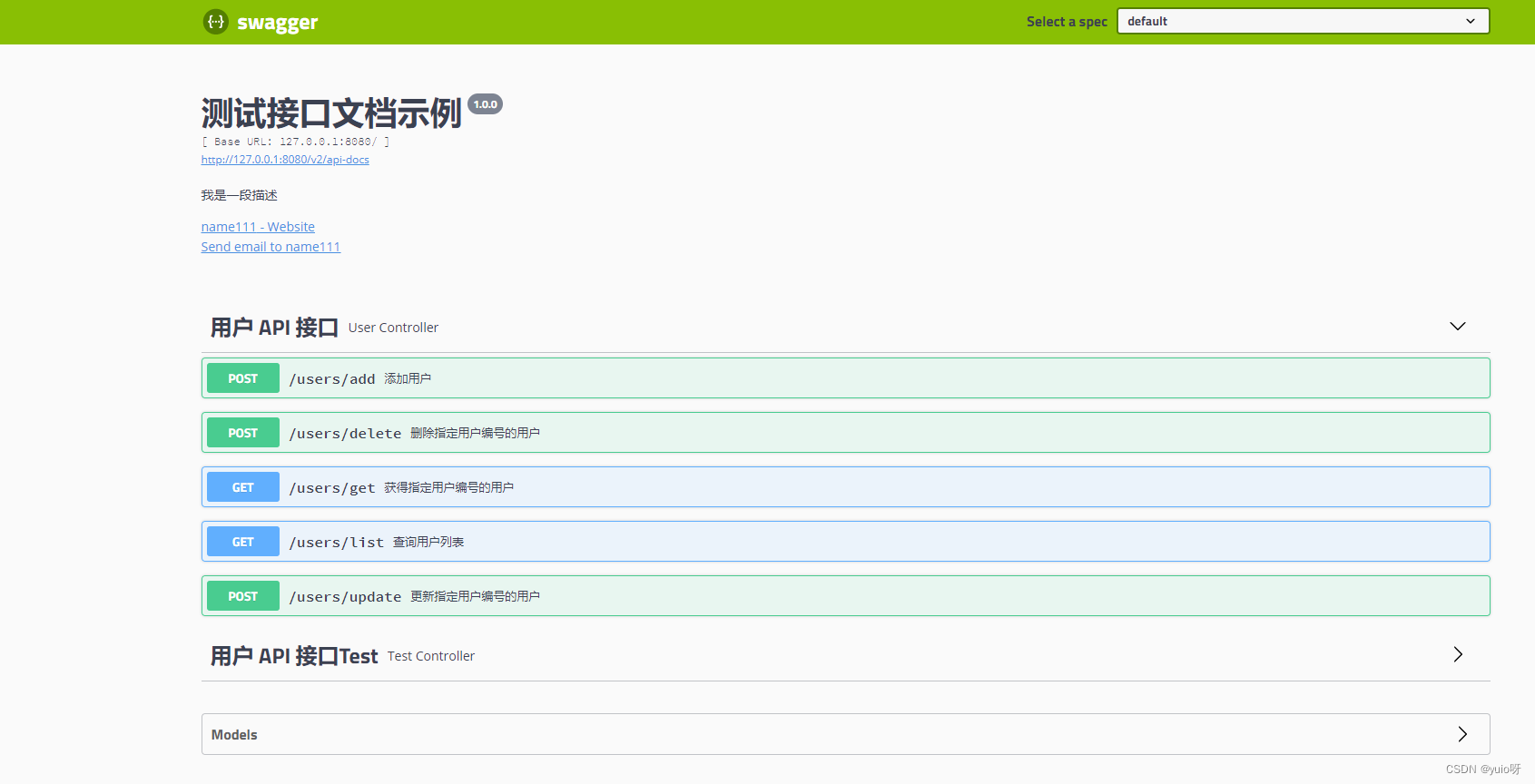Click the swagger wordmark text
Image resolution: width=1535 pixels, height=784 pixels.
(278, 23)
